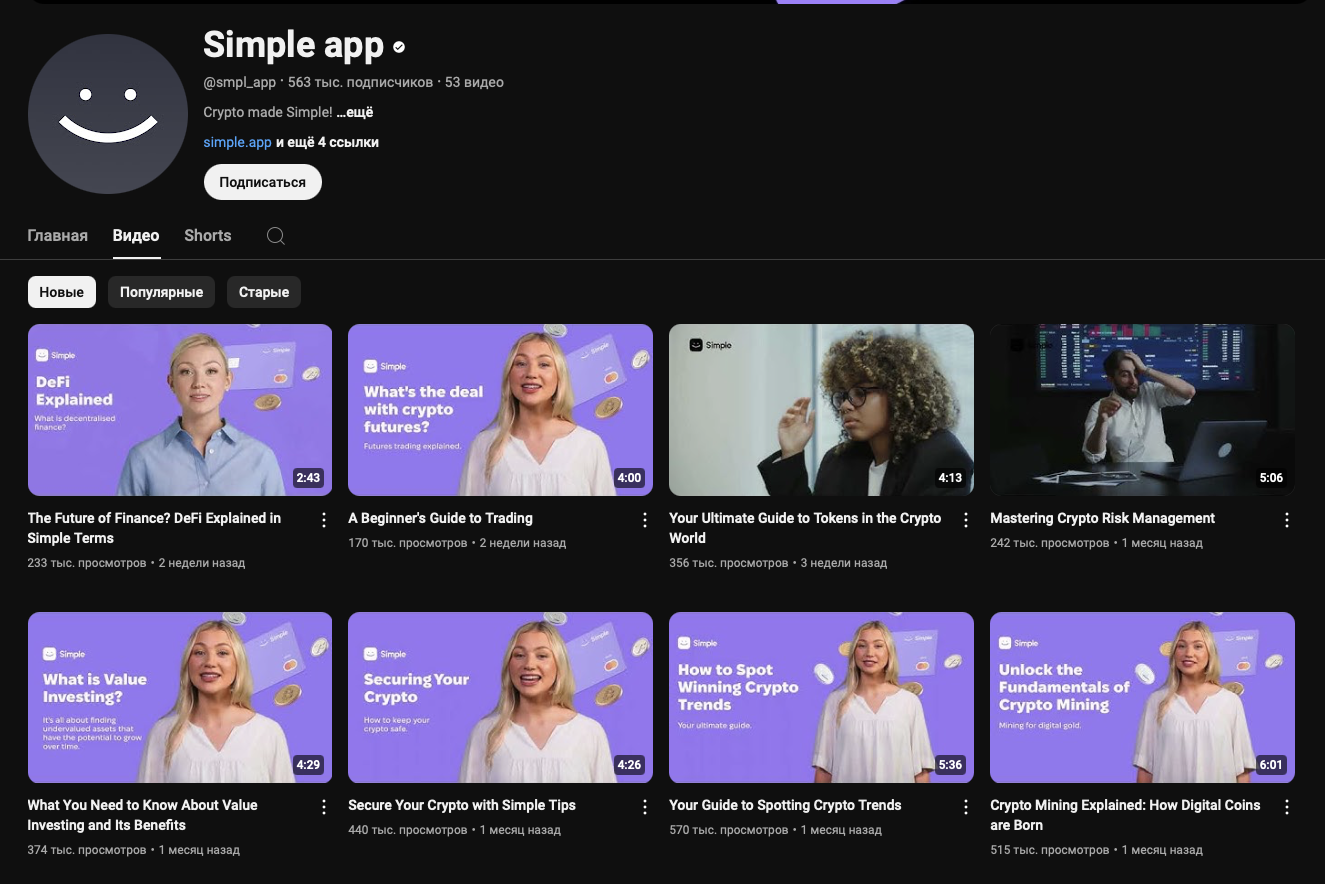Open title What You Need to Know About Value Investing
1325x884 pixels.
(x=143, y=815)
